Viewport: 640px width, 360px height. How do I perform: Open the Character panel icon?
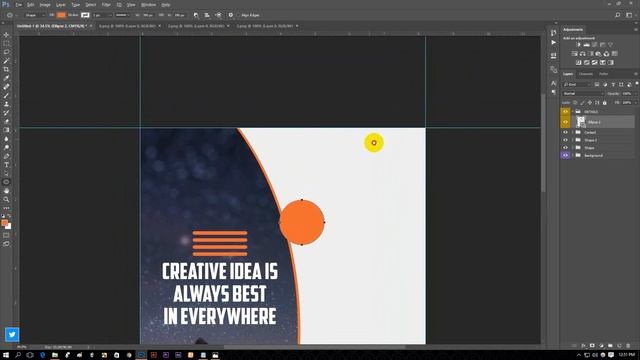(553, 83)
